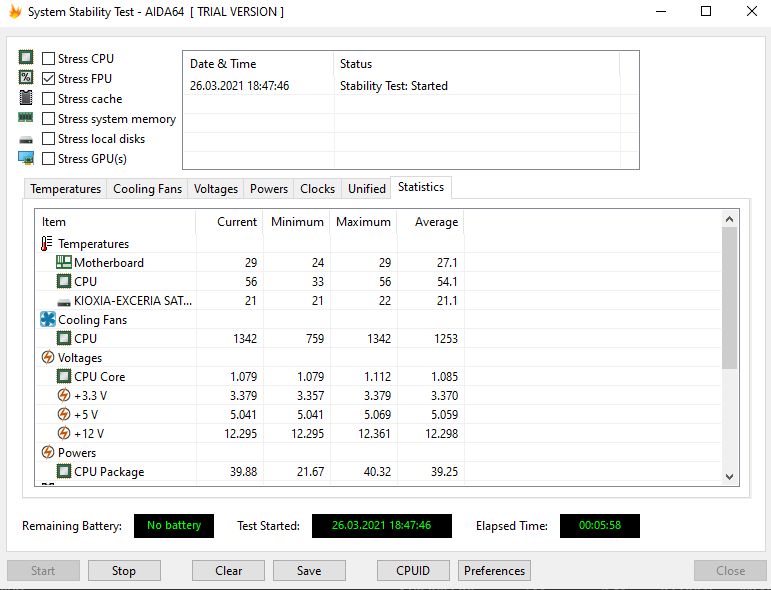This screenshot has height=590, width=771.
Task: Open the Cooling Fans tab
Action: point(148,189)
